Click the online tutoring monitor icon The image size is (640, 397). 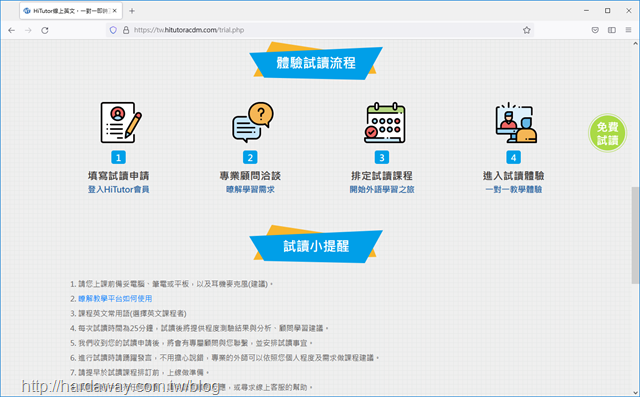(x=516, y=122)
